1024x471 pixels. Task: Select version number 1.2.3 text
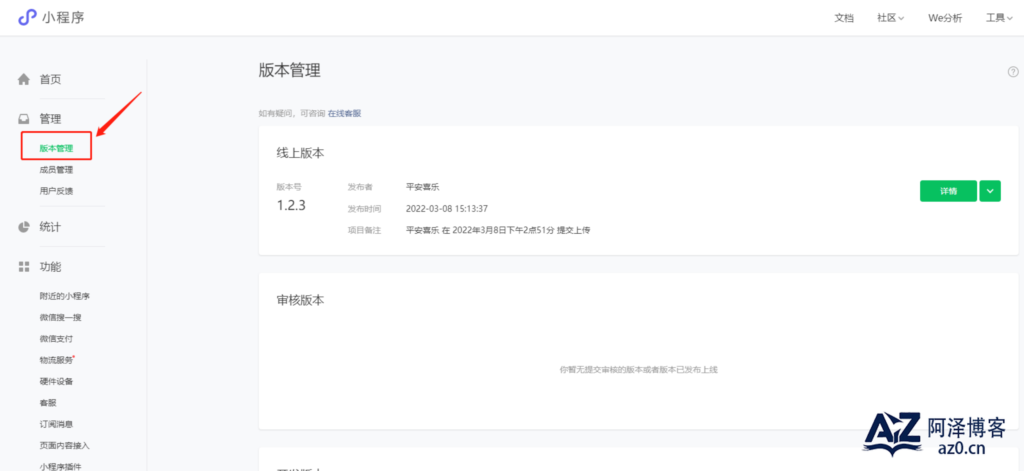tap(291, 206)
